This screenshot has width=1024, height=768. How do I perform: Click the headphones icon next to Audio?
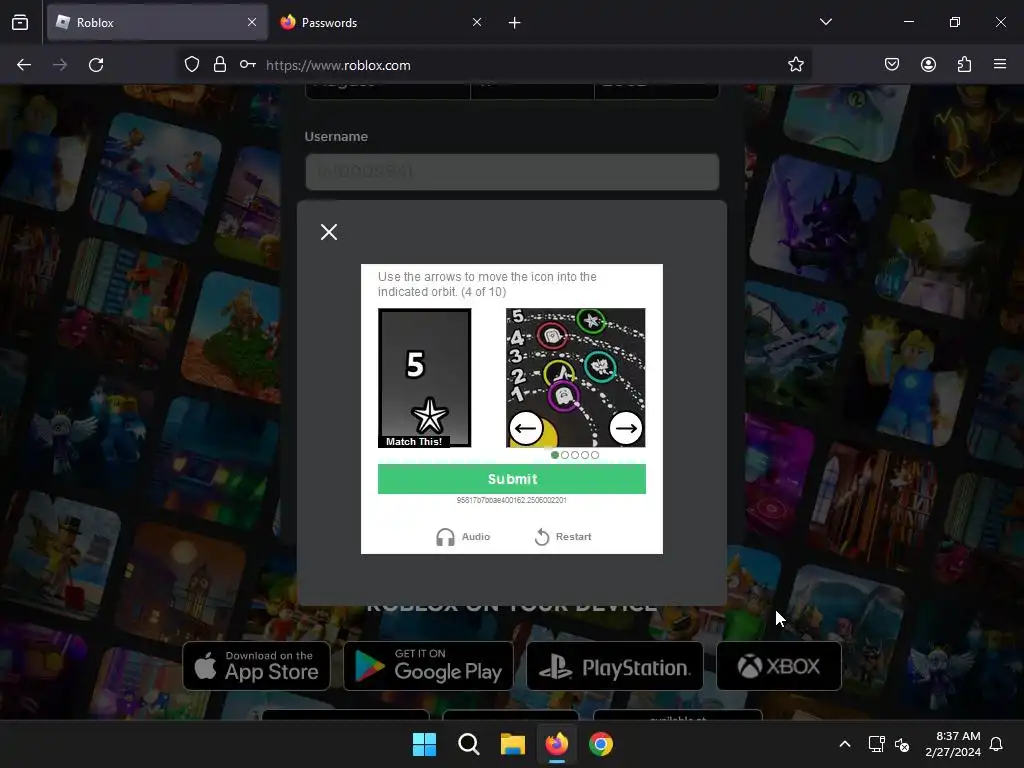pos(445,537)
